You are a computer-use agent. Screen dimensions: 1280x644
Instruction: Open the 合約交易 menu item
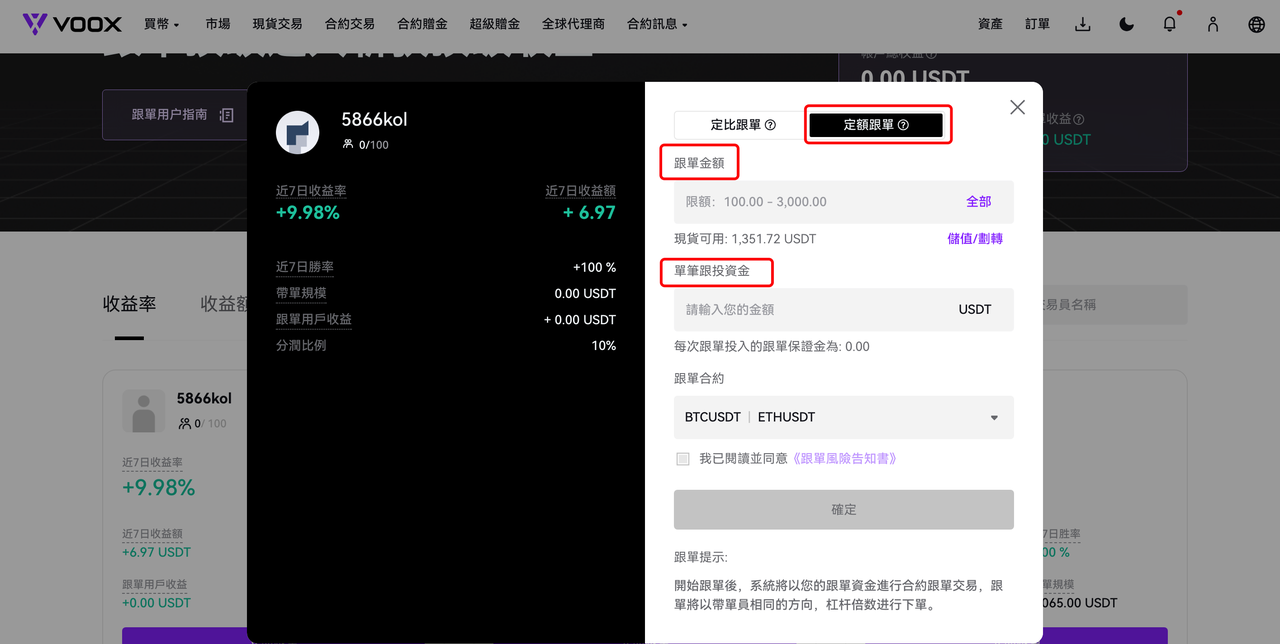click(x=350, y=24)
